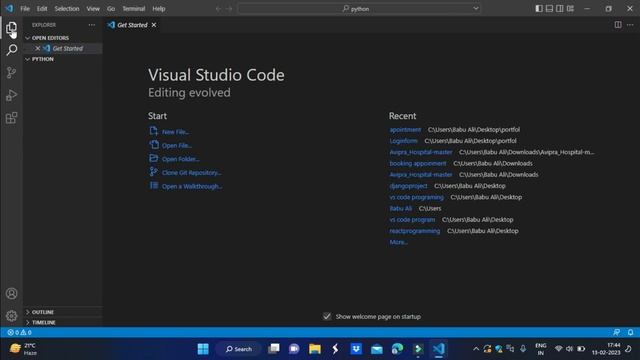Image resolution: width=640 pixels, height=360 pixels.
Task: Toggle primary side bar layout icon
Action: click(x=539, y=9)
